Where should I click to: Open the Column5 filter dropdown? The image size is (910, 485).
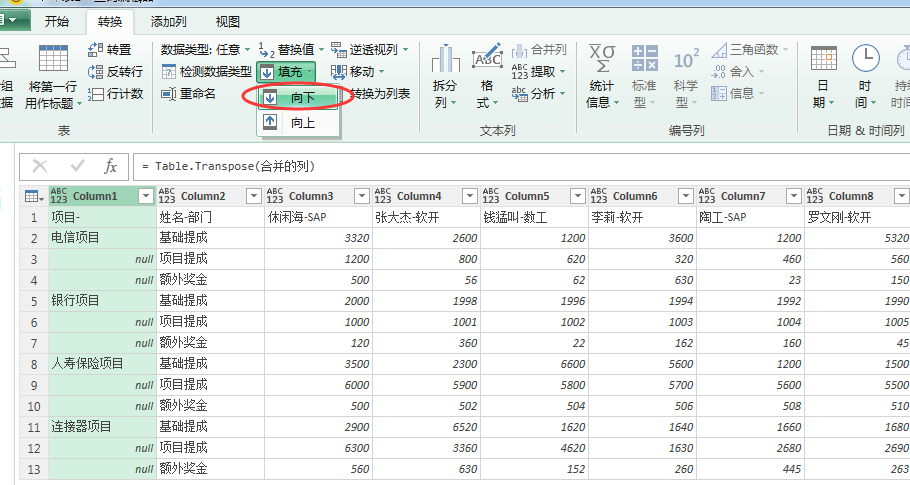click(x=577, y=196)
